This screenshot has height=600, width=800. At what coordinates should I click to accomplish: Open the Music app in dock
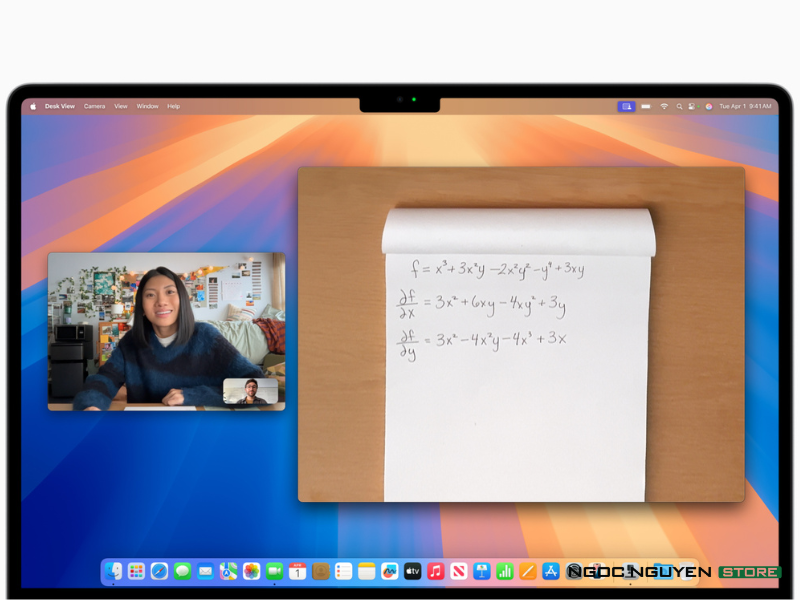point(435,571)
